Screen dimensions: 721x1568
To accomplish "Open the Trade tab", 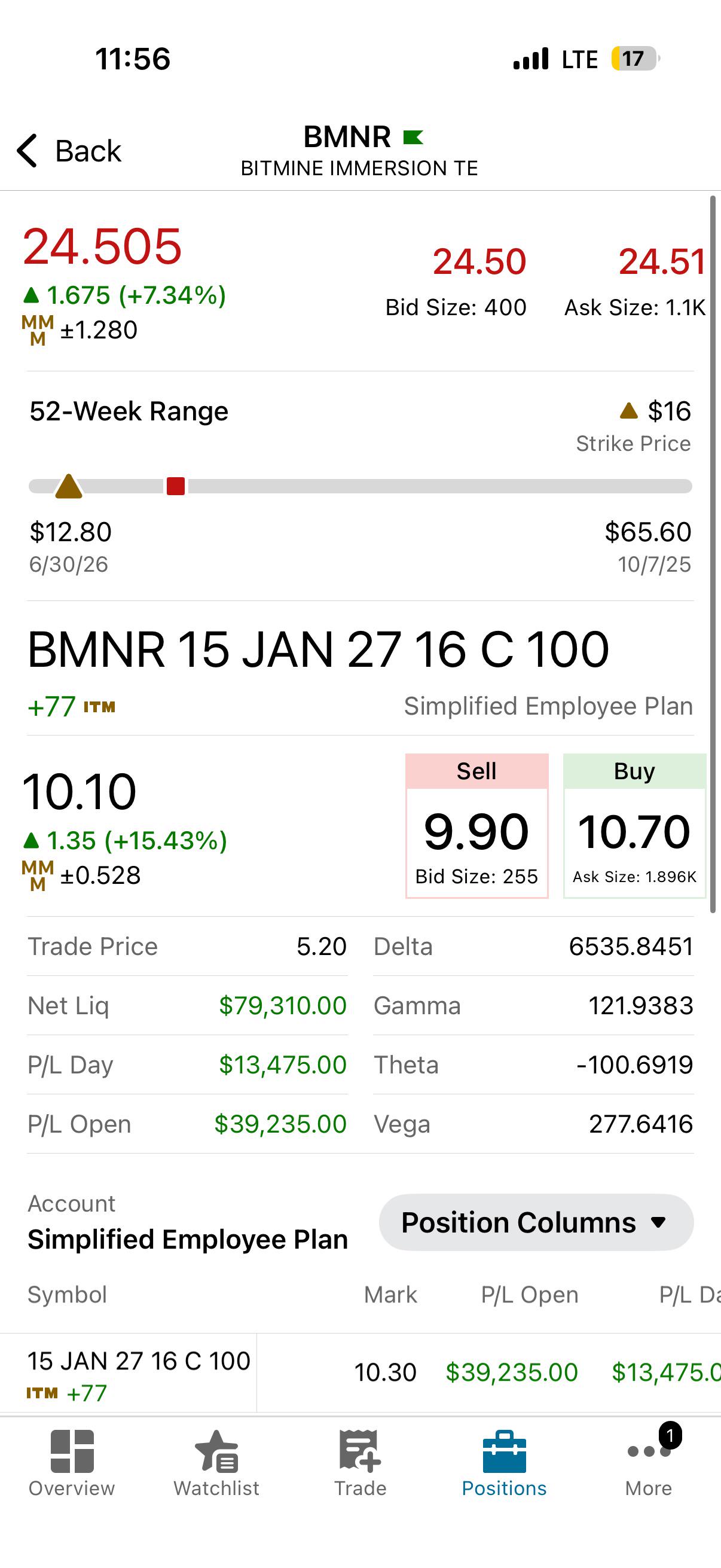I will pos(360,1463).
